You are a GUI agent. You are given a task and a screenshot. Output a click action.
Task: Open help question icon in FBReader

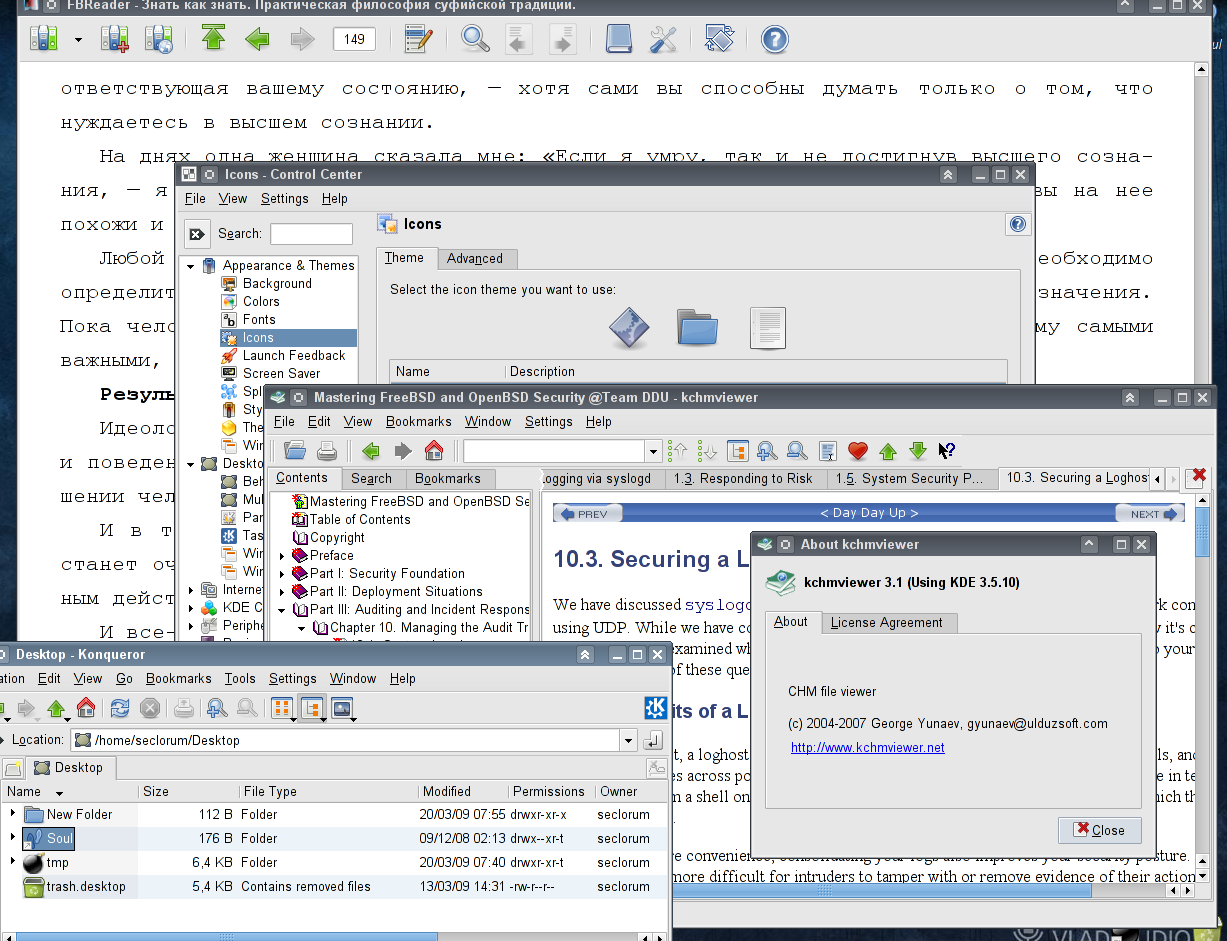(x=774, y=40)
